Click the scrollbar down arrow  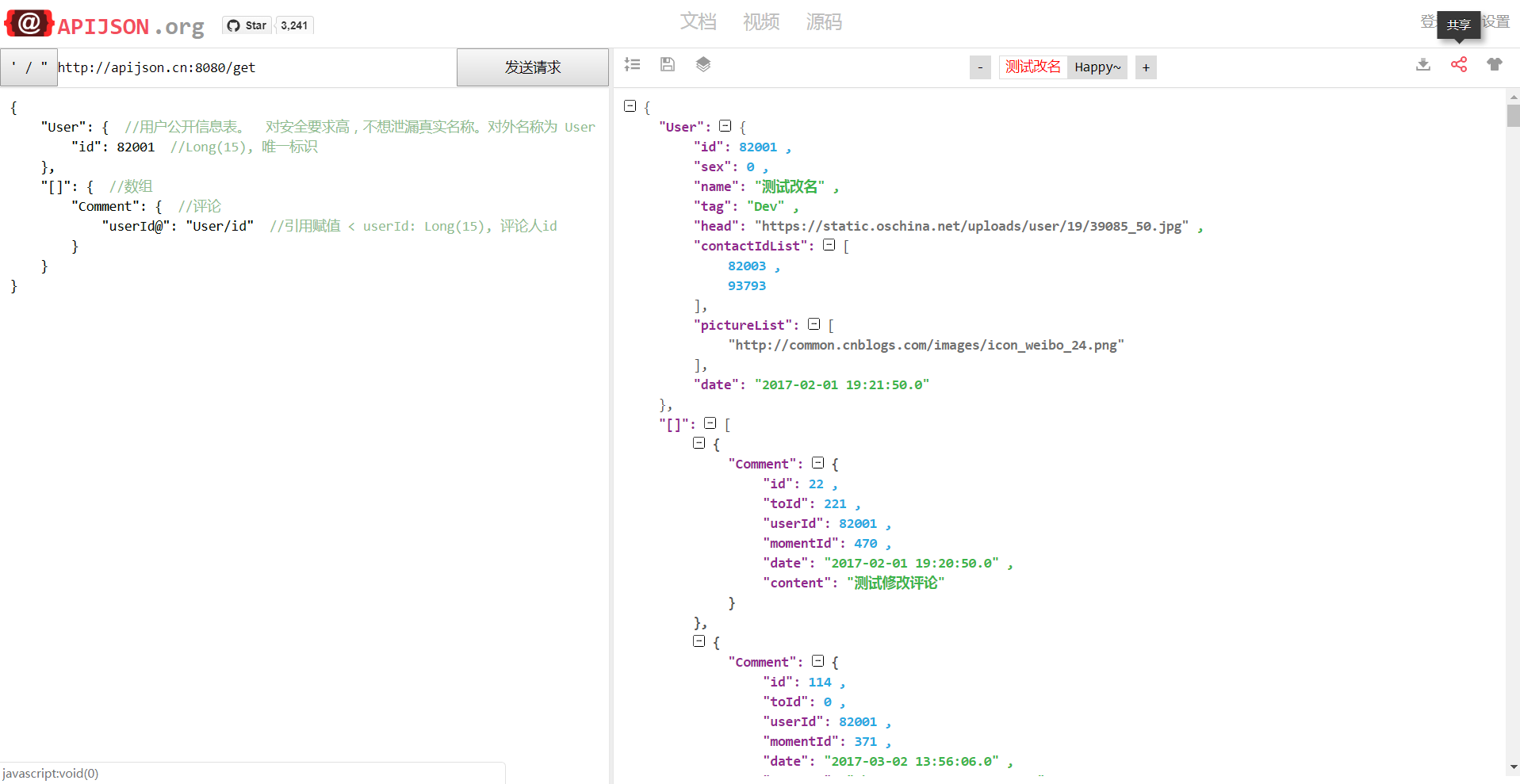1513,767
